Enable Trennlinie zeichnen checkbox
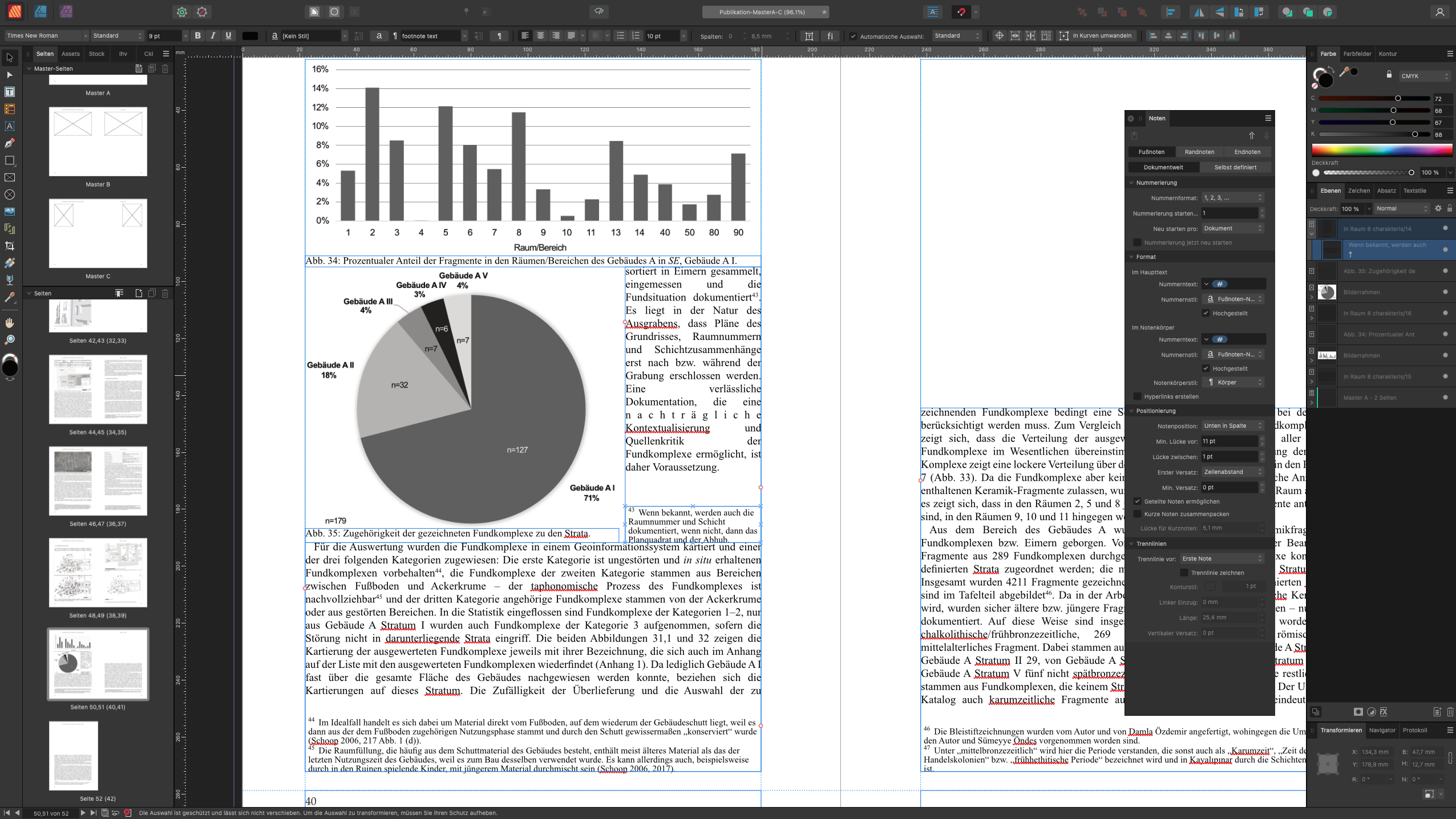This screenshot has width=1456, height=819. (x=1184, y=573)
